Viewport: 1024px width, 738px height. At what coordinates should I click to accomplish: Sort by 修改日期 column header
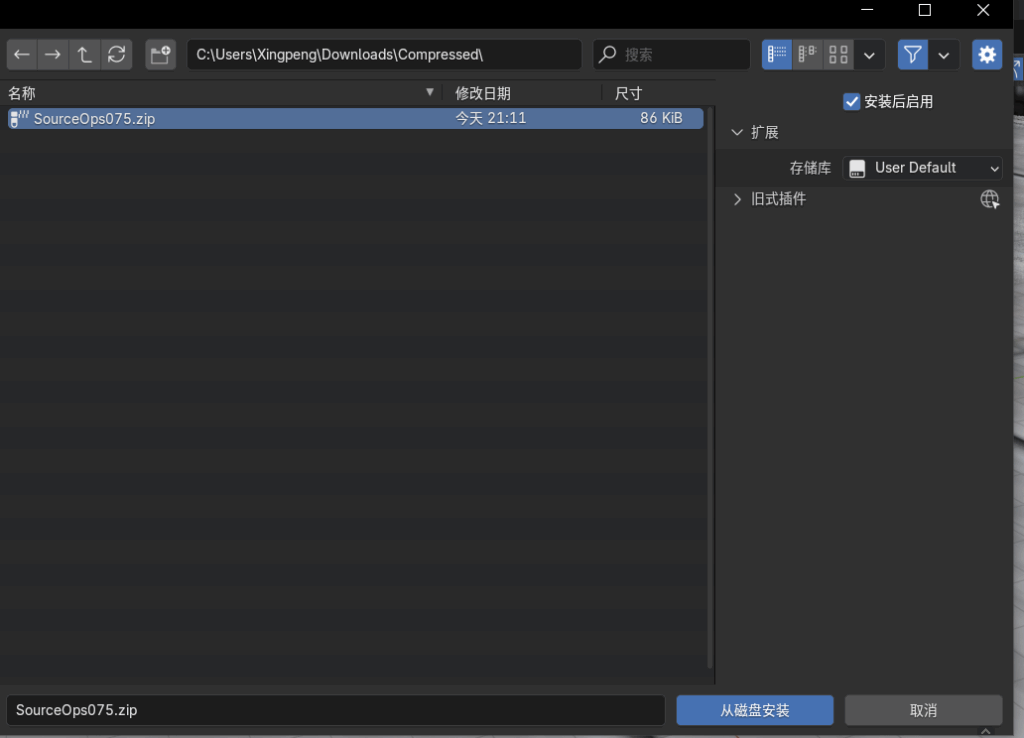click(483, 93)
